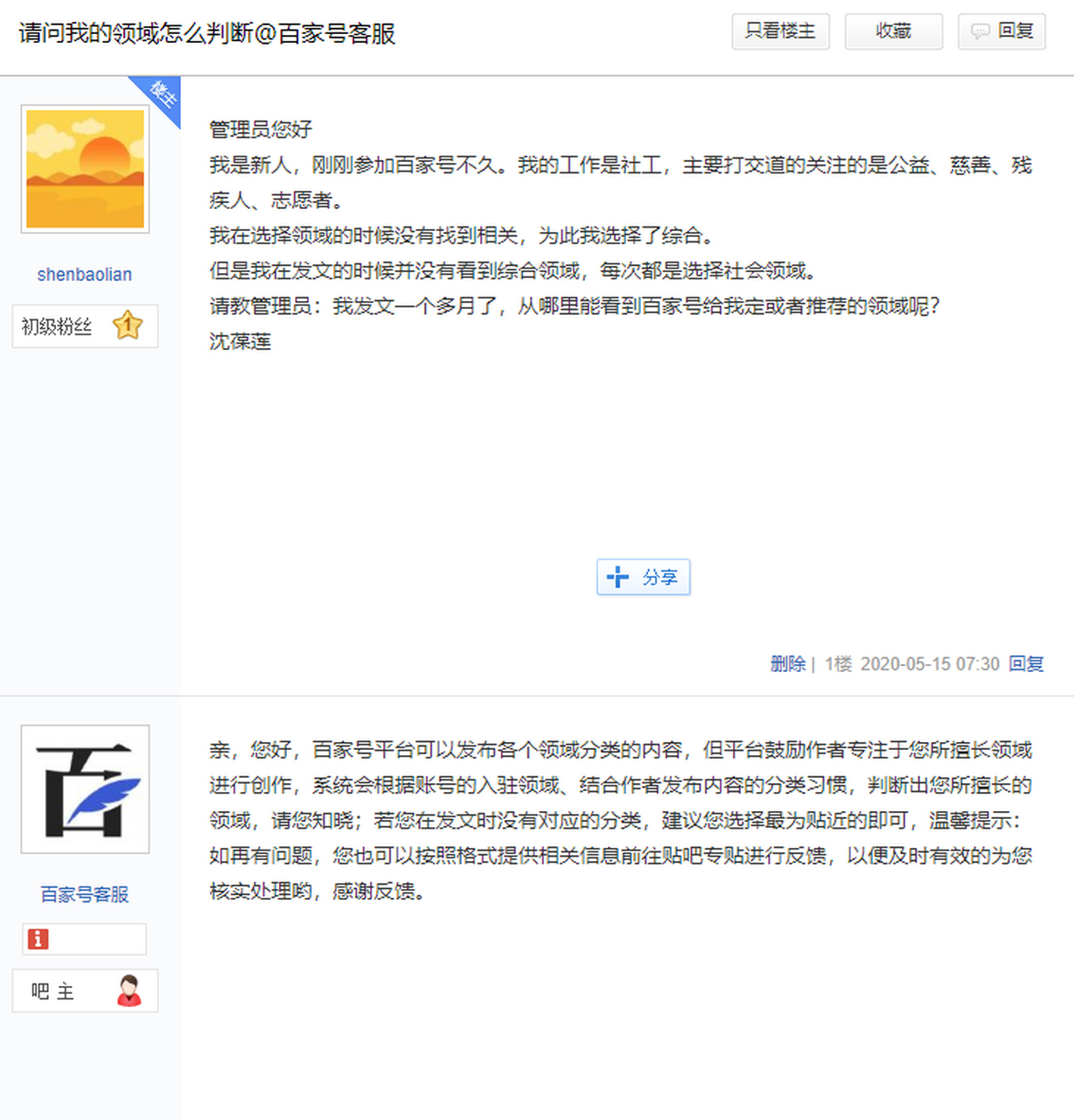The width and height of the screenshot is (1074, 1120).
Task: Open shenbaolian's sunset avatar
Action: [85, 169]
